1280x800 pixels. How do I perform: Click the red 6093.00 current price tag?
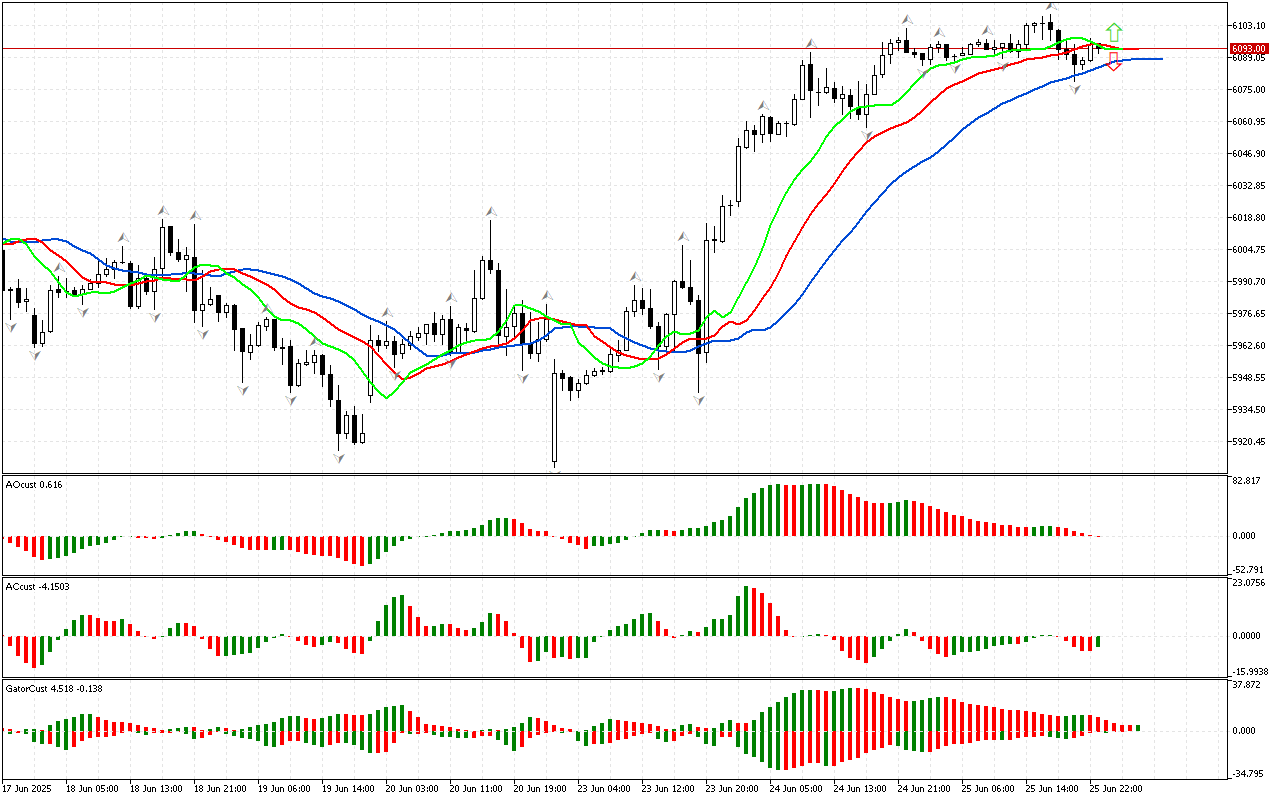(x=1248, y=48)
